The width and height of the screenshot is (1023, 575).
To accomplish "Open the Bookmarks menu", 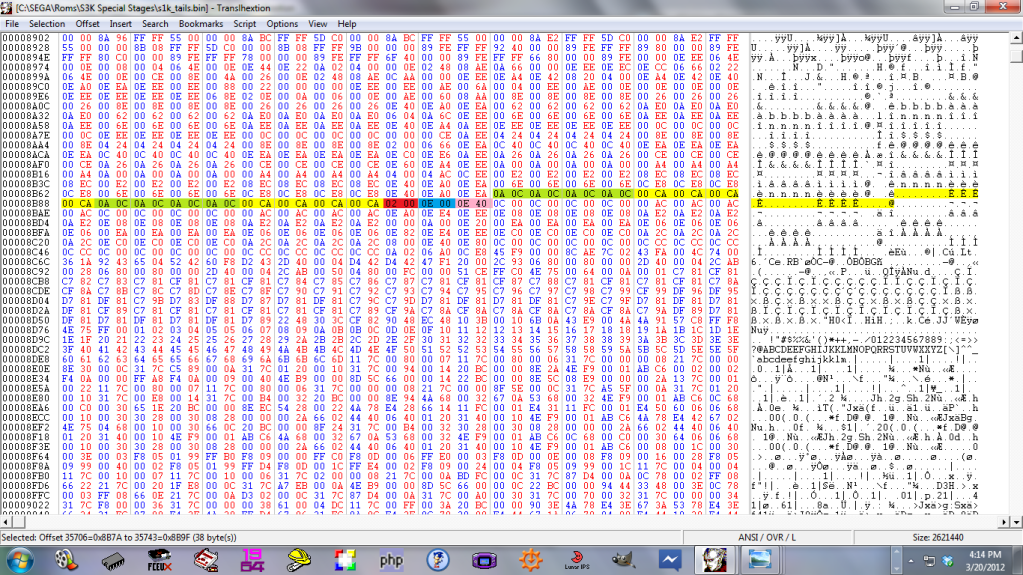I will point(201,23).
